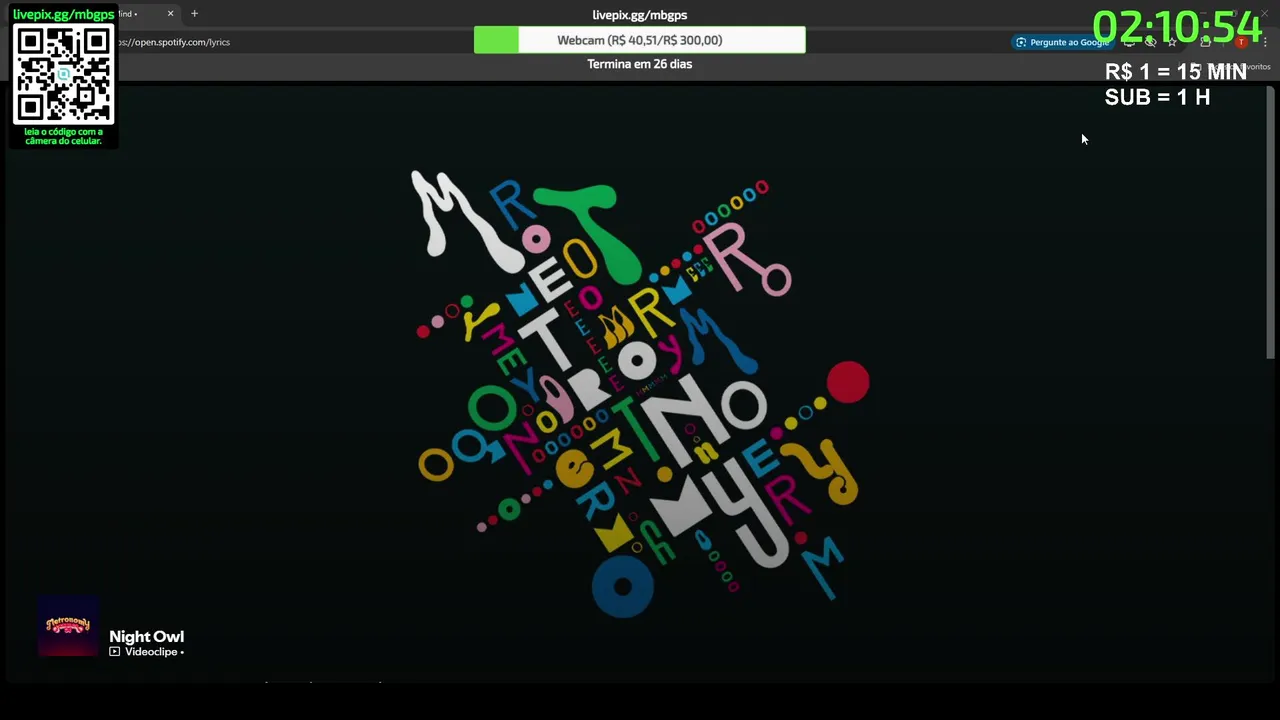Click the eye-slash icon in address bar

(x=1150, y=42)
